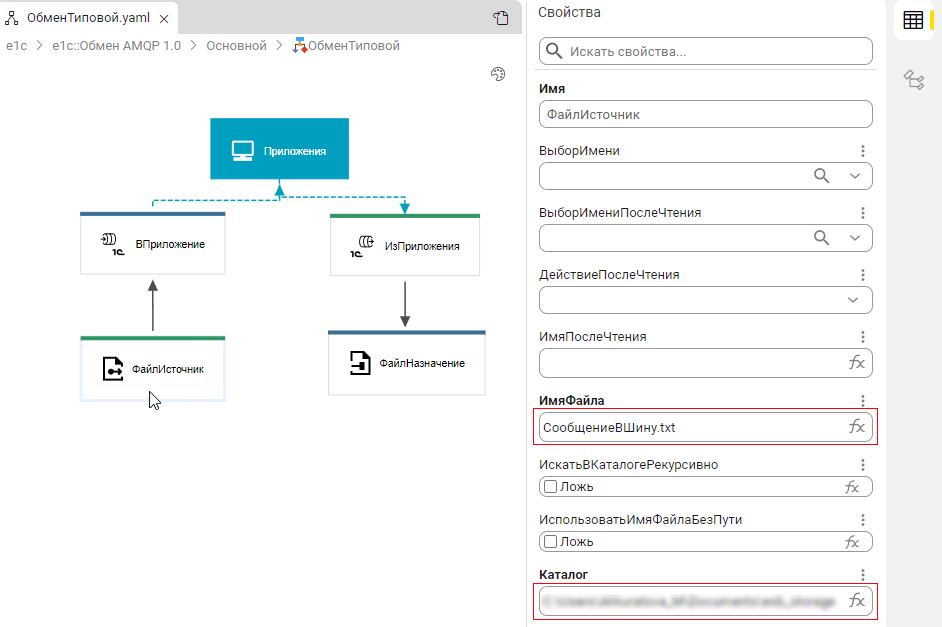The width and height of the screenshot is (942, 627).
Task: Expand the ДействиеПослеЧтения dropdown
Action: tap(853, 300)
